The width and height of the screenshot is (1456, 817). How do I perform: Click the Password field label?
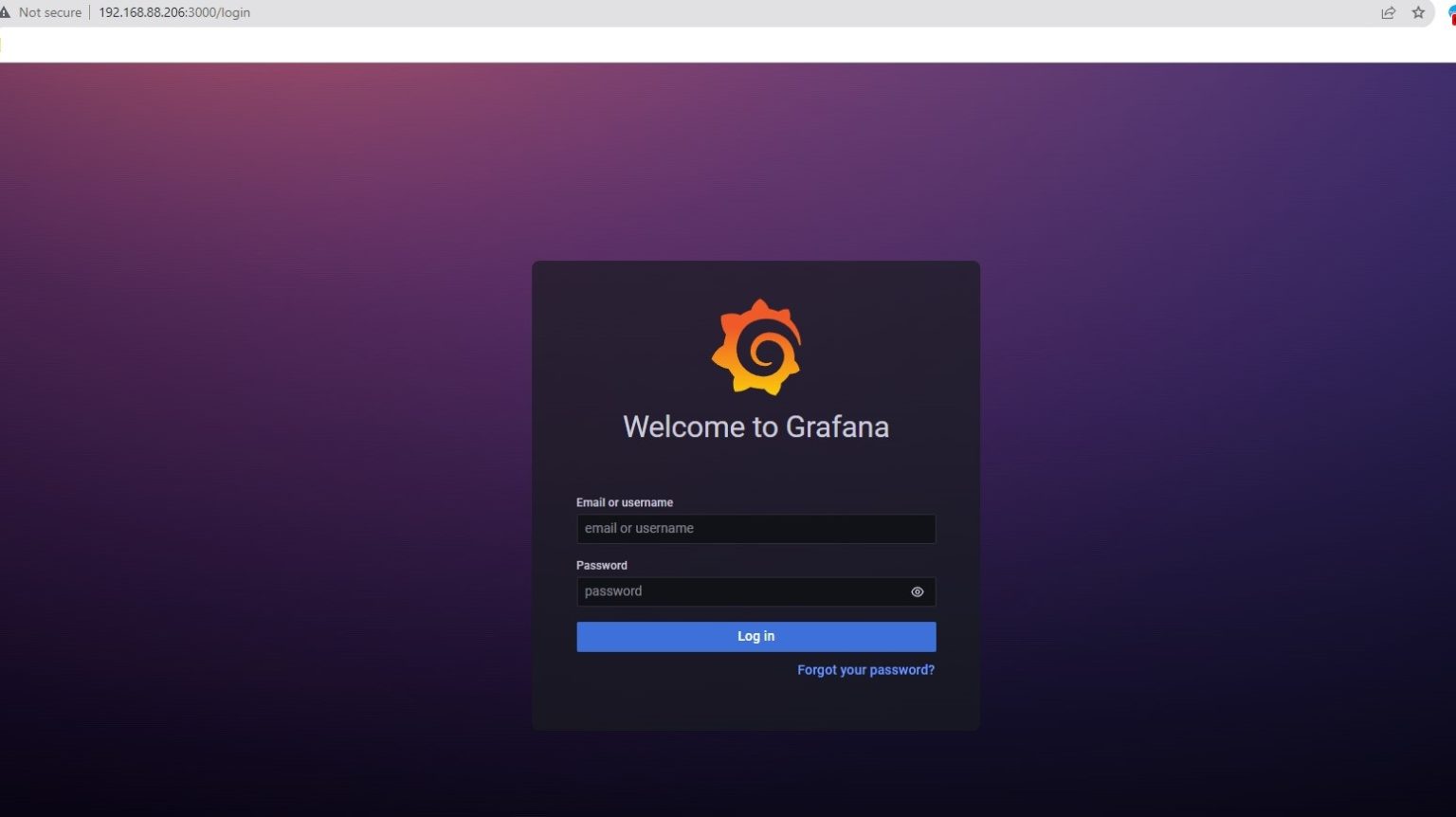click(602, 565)
